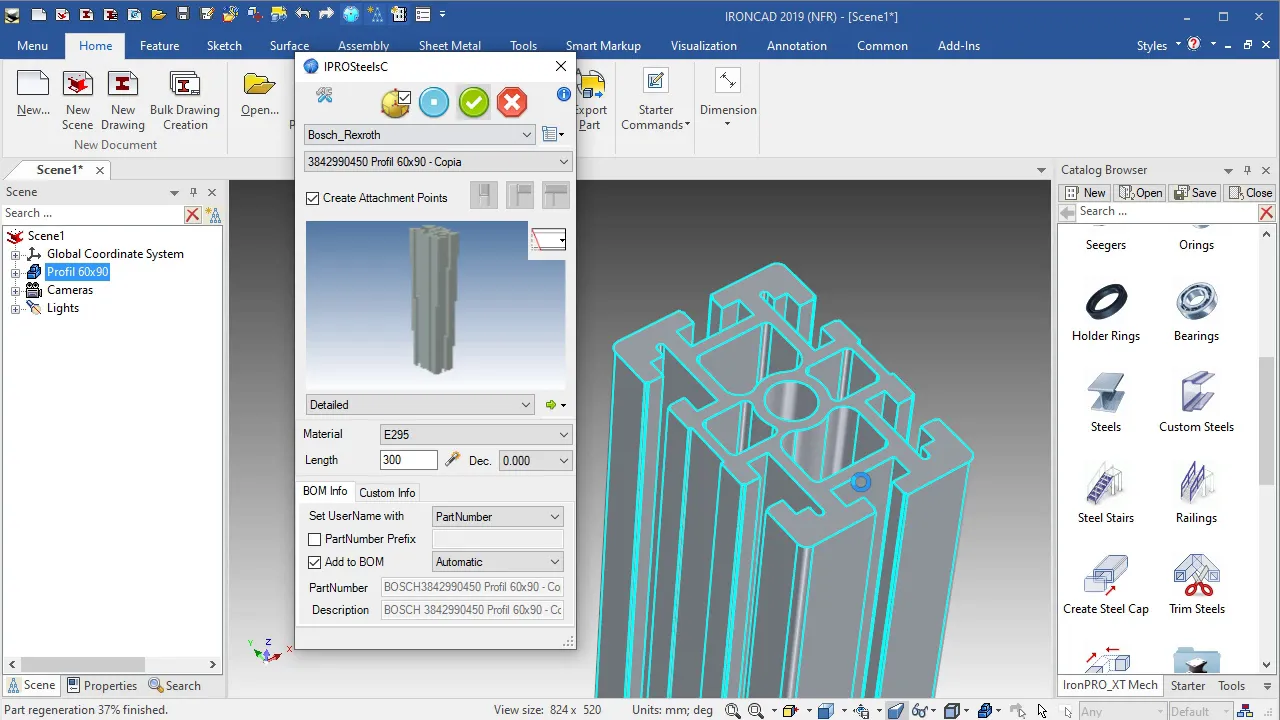Open the Detailed representation dropdown
Screen dimensions: 1280x720
pos(420,405)
